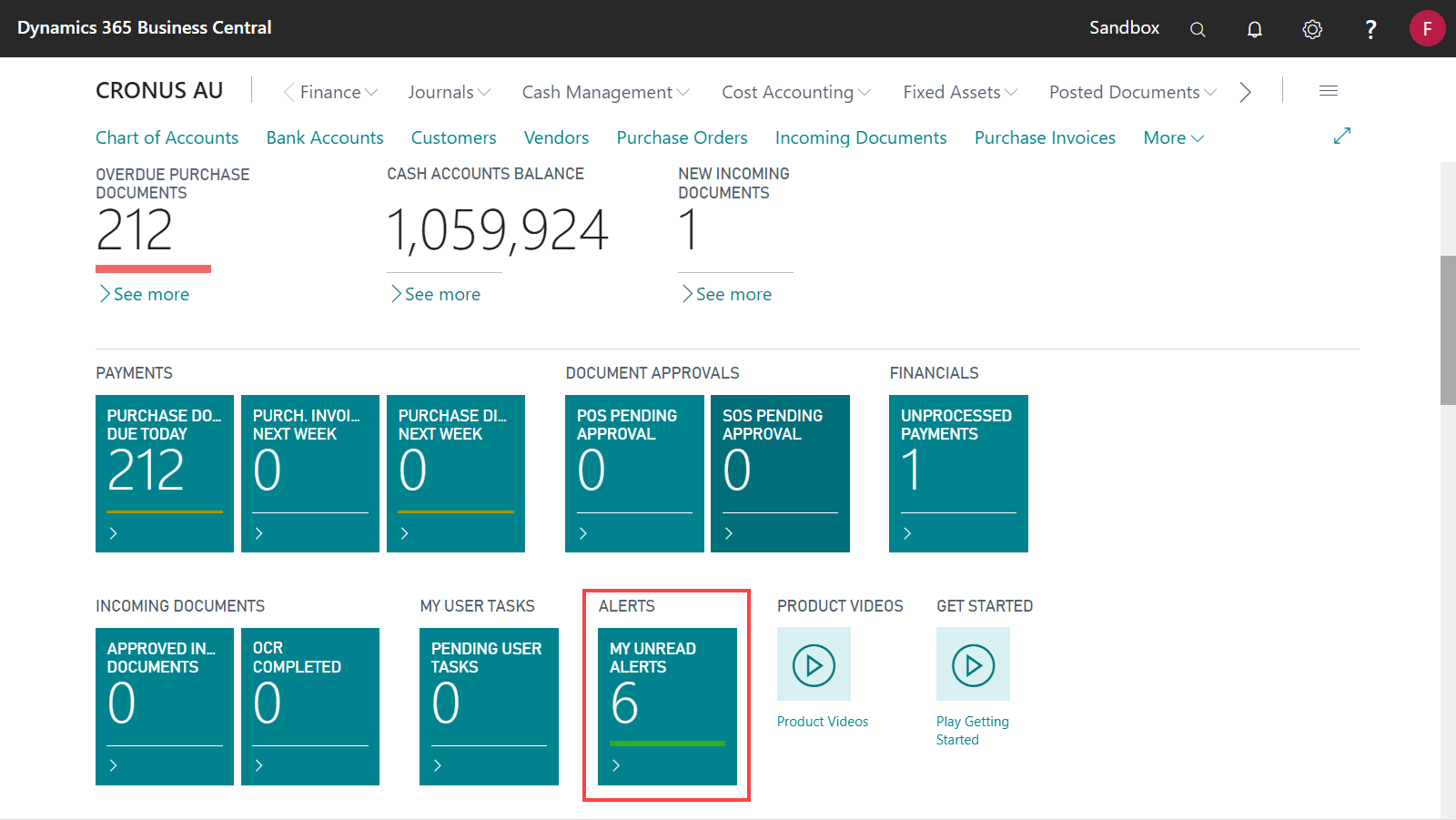Viewport: 1456px width, 820px height.
Task: Expand the Cash Management menu
Action: (x=606, y=92)
